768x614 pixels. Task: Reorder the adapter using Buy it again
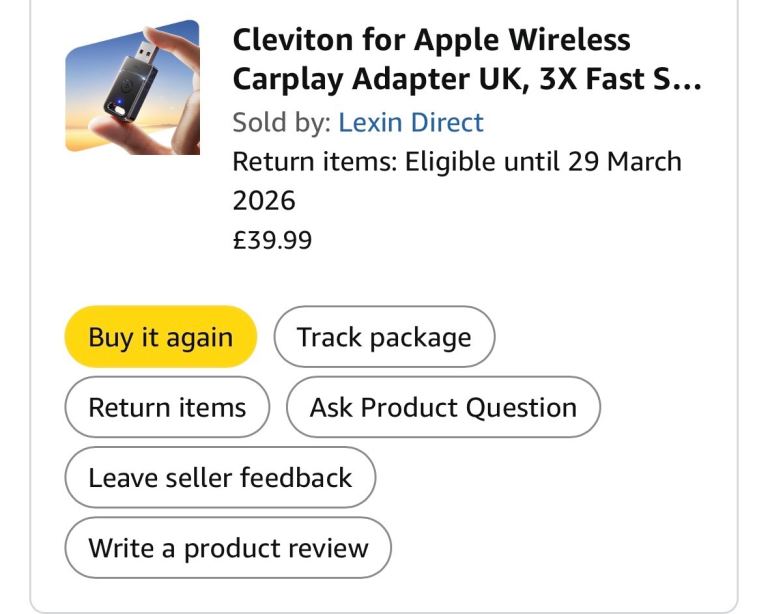(160, 337)
